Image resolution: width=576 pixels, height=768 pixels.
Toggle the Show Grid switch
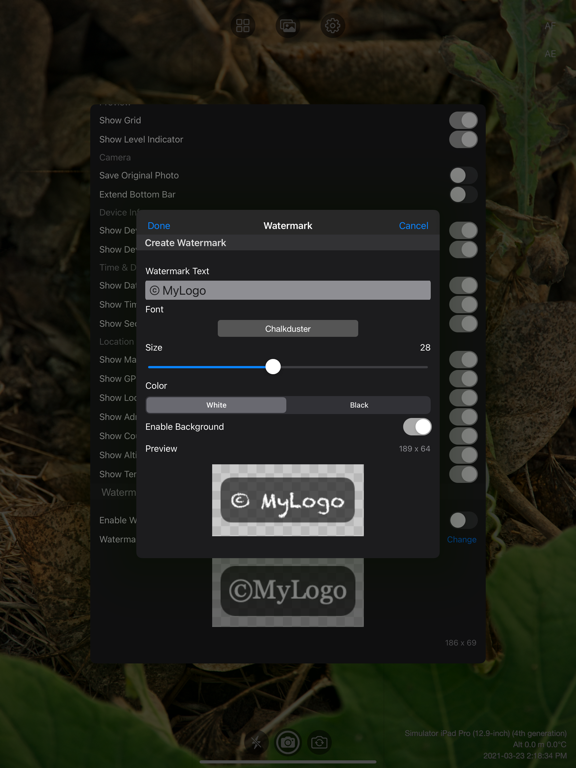coord(463,120)
